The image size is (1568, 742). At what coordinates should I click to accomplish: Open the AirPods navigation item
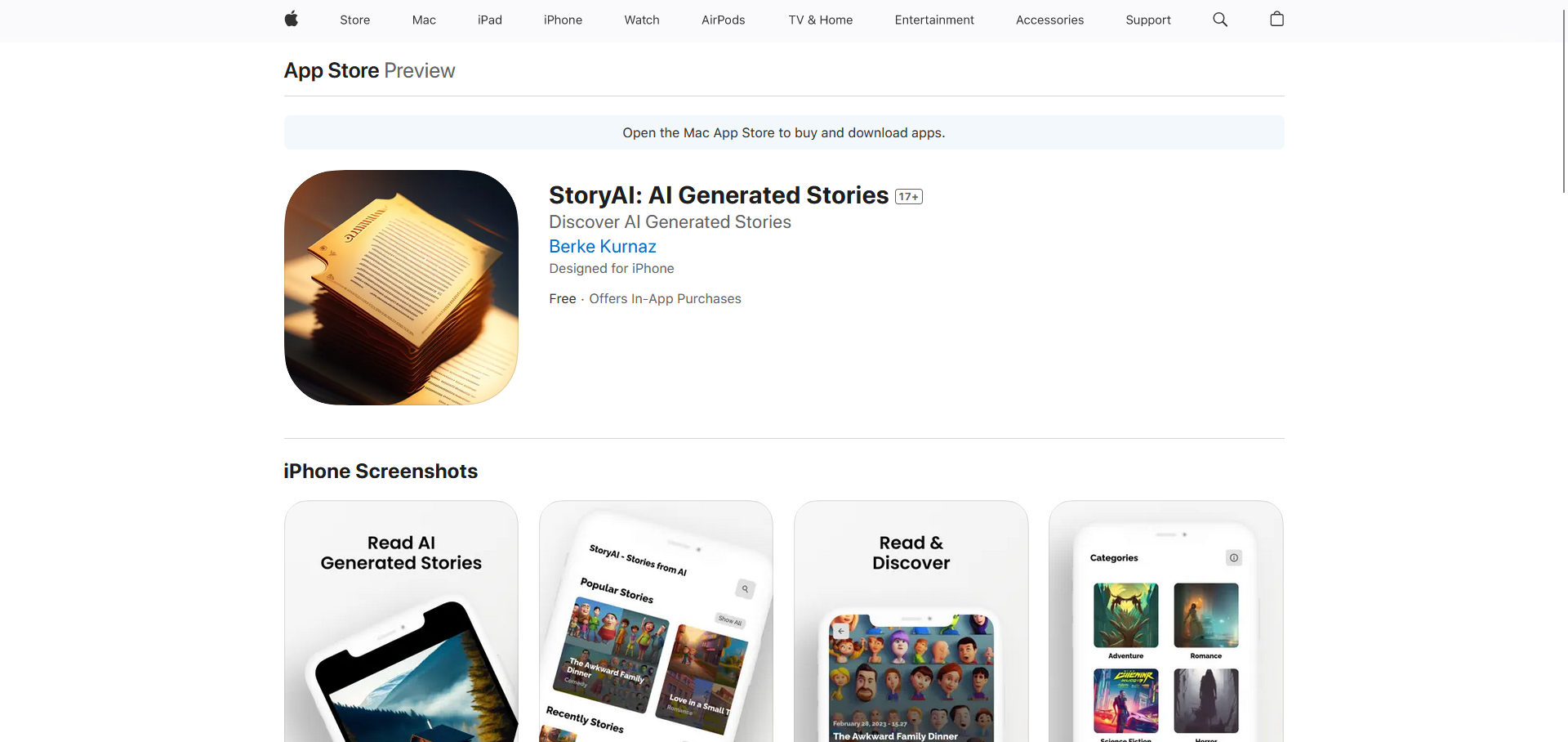pos(724,20)
